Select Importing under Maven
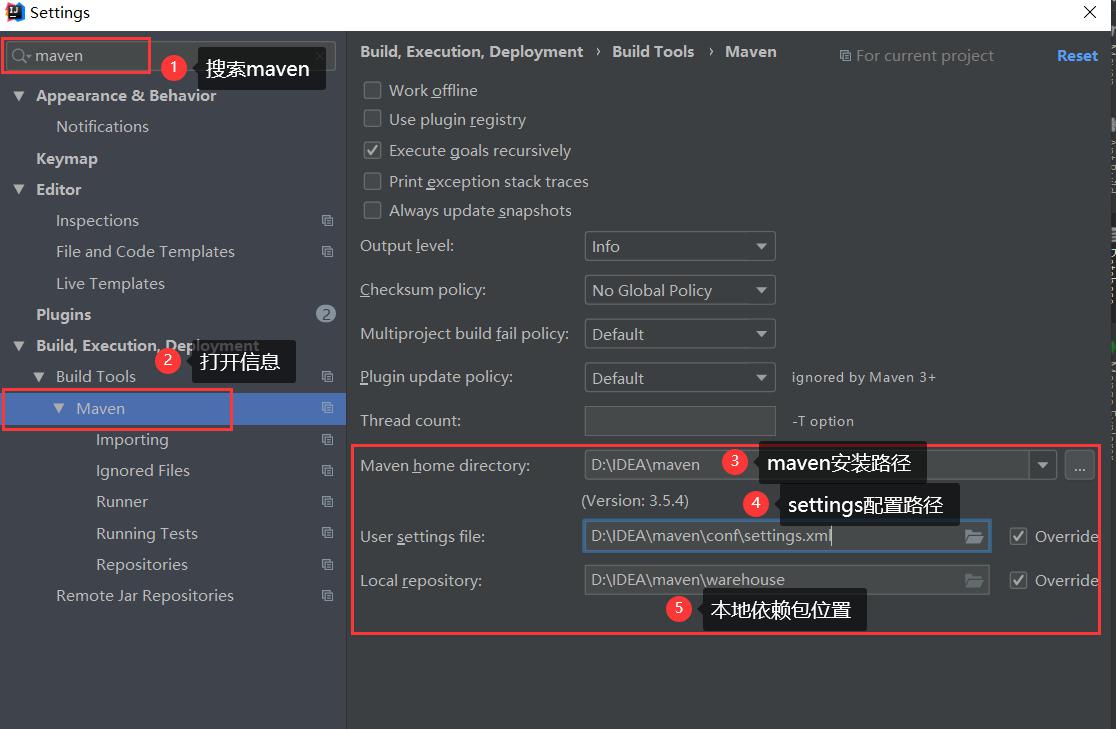 [x=132, y=440]
